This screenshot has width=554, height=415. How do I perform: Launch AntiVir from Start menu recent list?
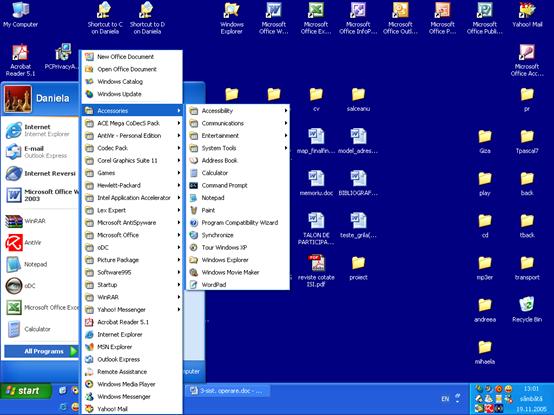pos(41,243)
